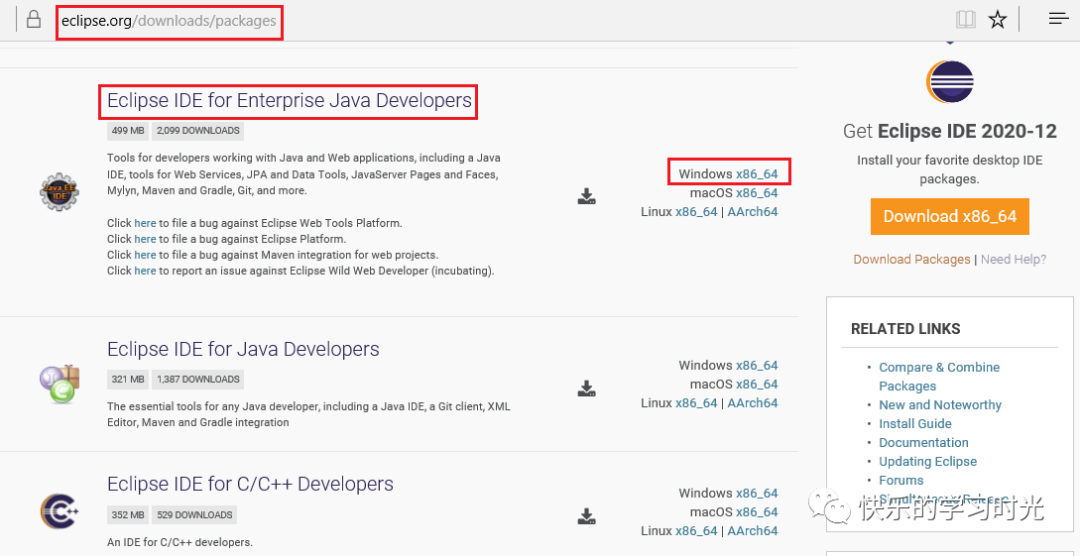Click the lock icon in address bar
This screenshot has height=556, width=1080.
[32, 19]
